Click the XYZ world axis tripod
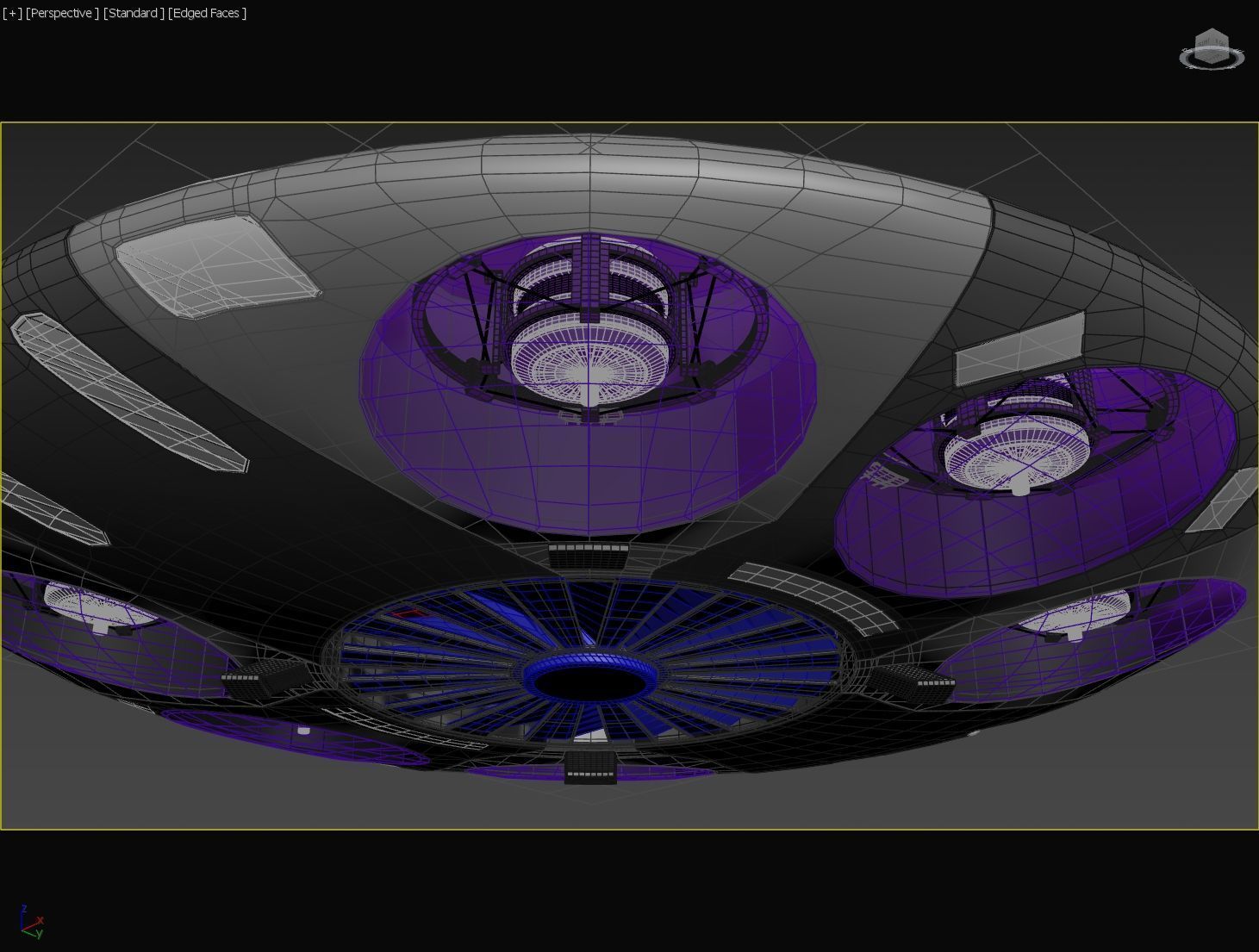 pos(31,922)
